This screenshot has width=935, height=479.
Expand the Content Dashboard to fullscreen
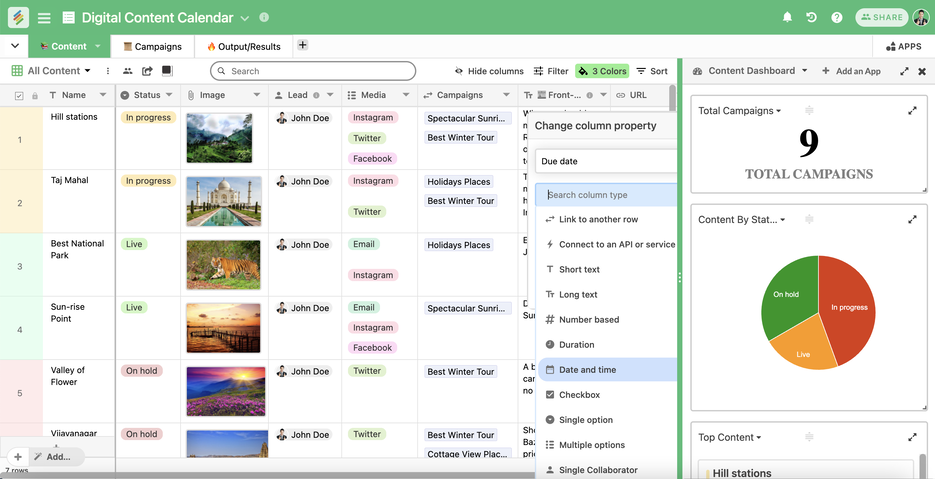904,71
